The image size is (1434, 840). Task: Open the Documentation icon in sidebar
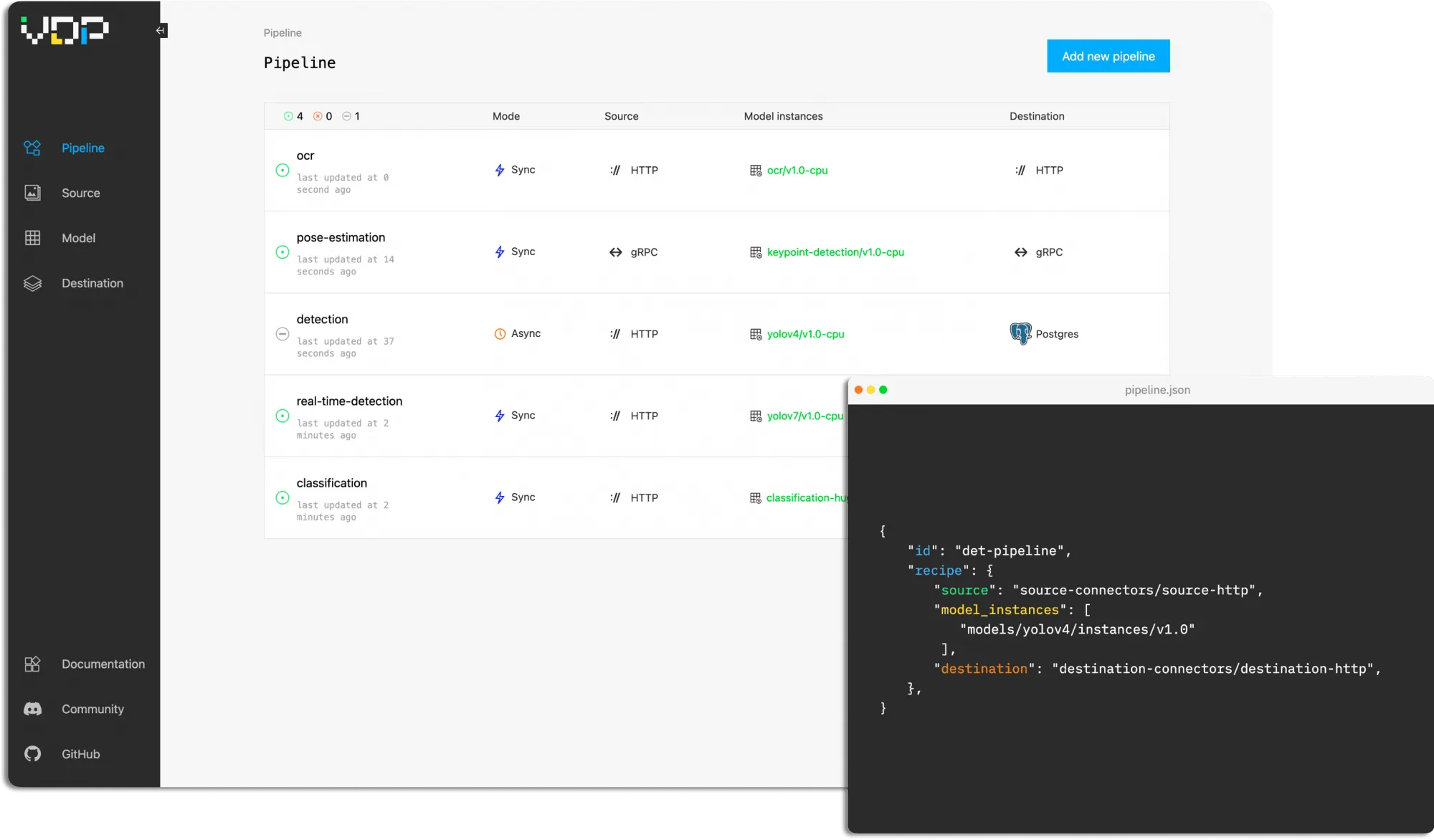coord(32,664)
